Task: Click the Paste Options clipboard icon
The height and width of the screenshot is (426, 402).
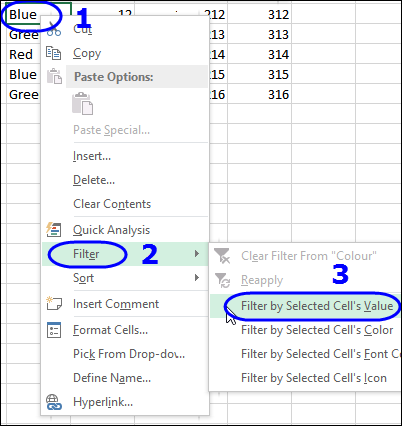Action: point(54,76)
